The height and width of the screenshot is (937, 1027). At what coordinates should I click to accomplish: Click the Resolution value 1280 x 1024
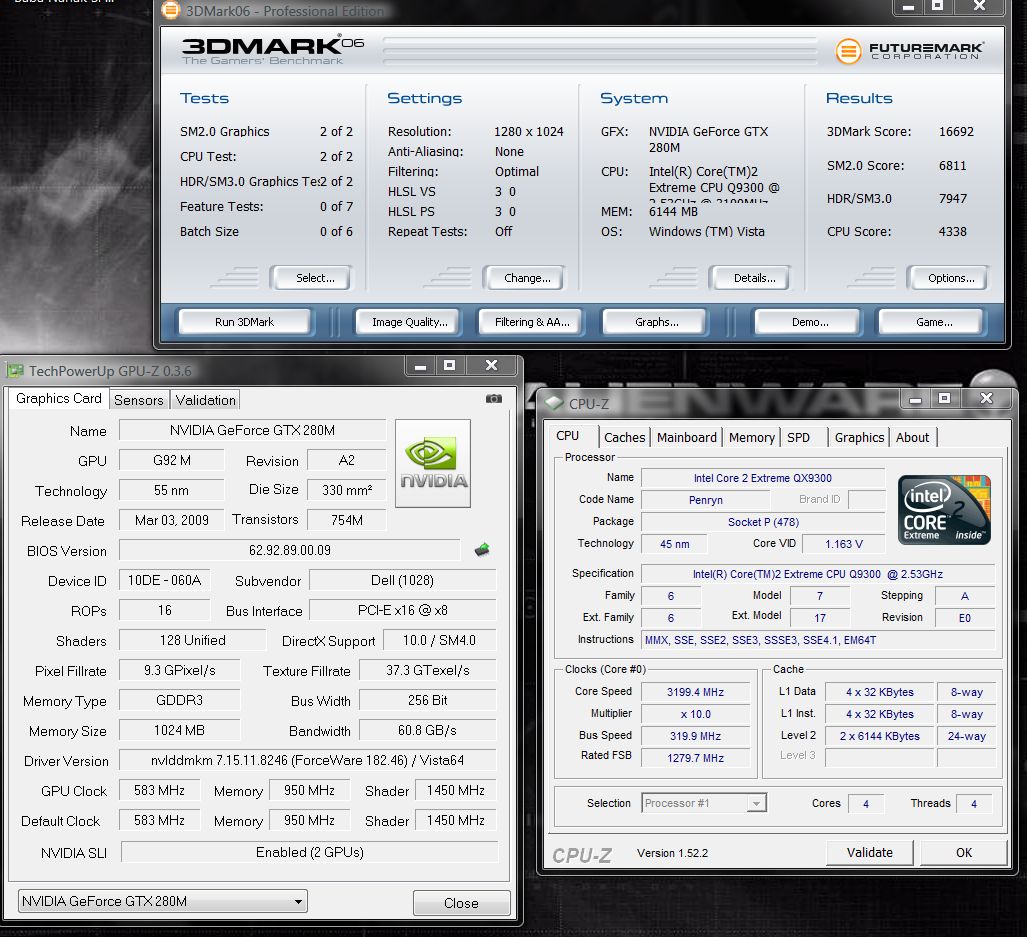(x=529, y=132)
